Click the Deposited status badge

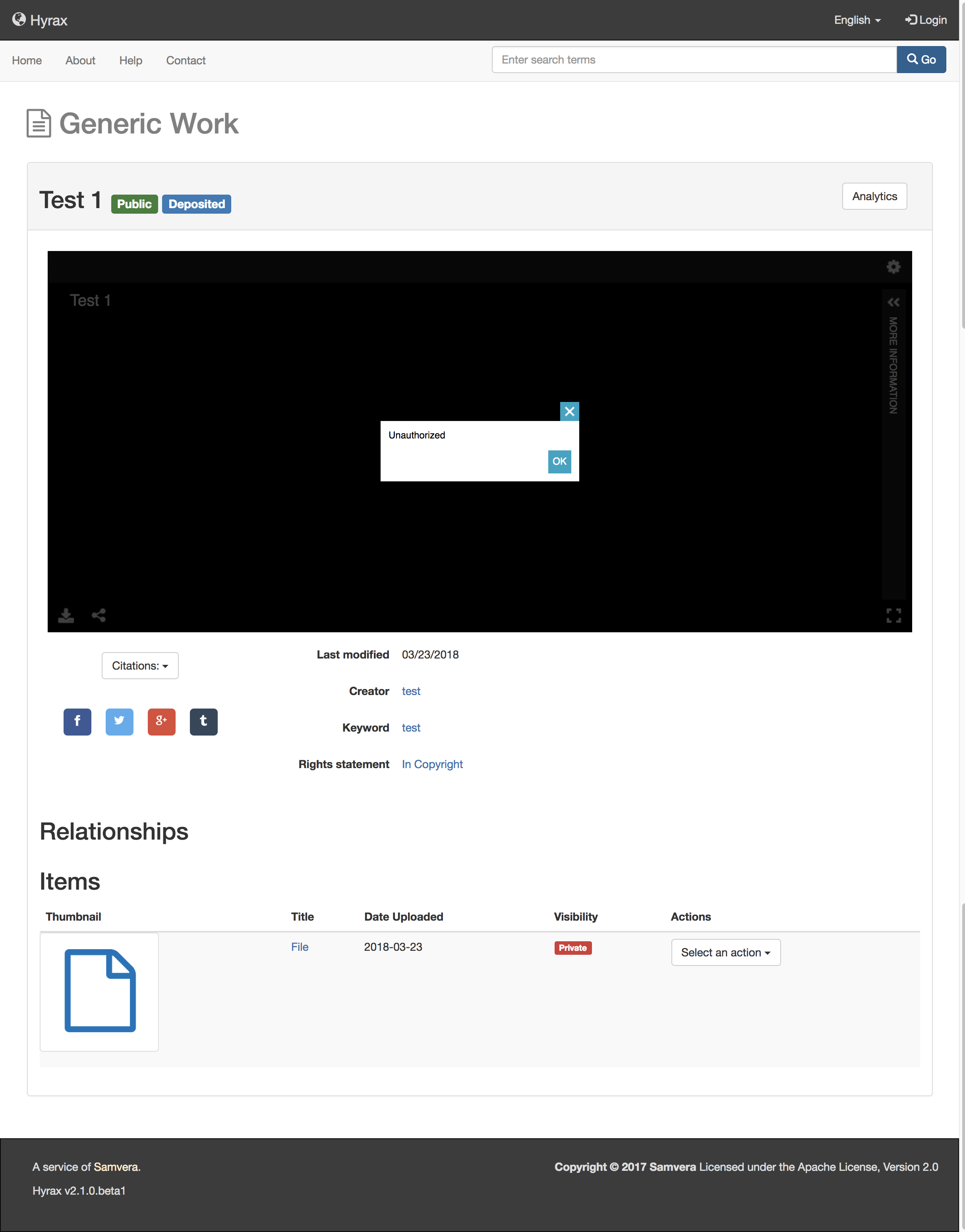click(197, 204)
